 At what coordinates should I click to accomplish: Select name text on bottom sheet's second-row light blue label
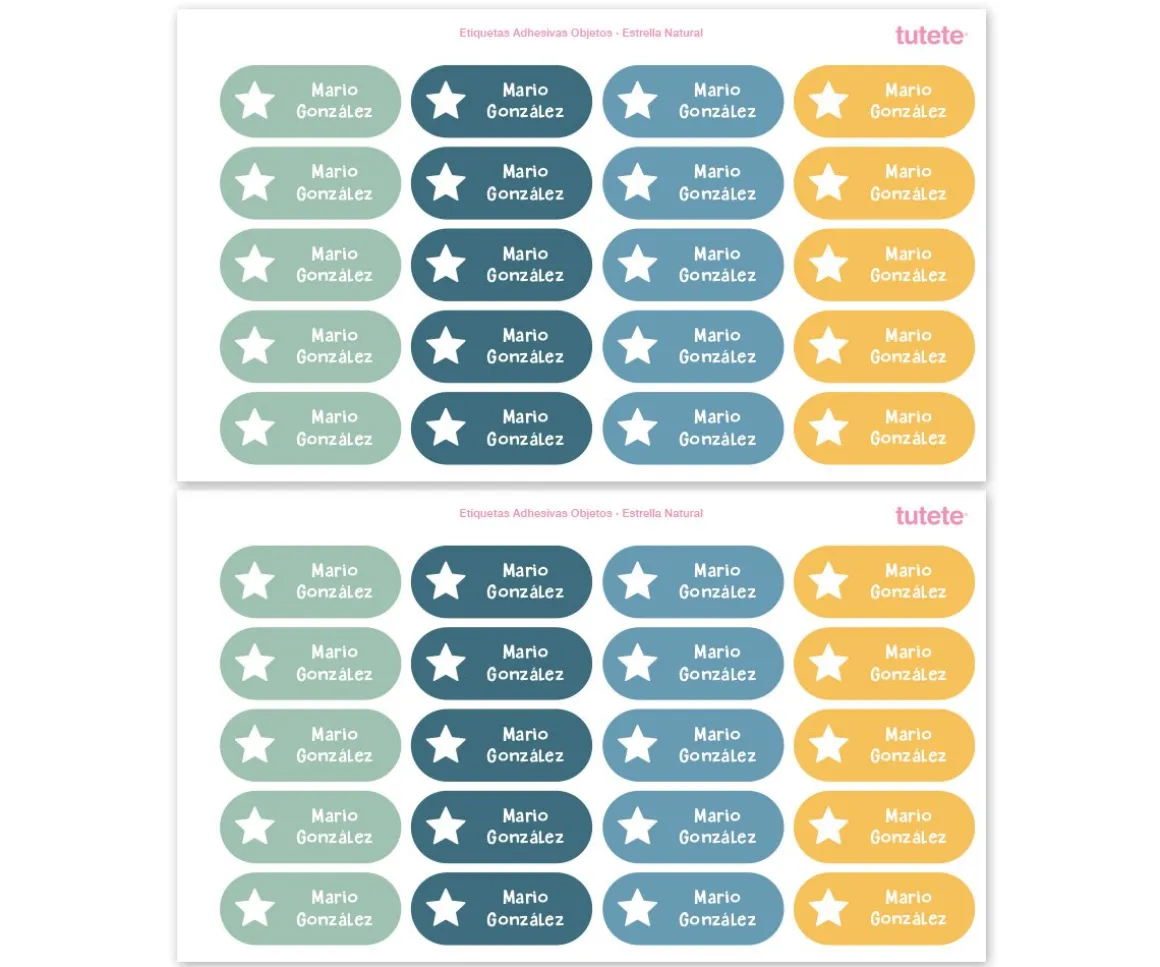[x=717, y=663]
